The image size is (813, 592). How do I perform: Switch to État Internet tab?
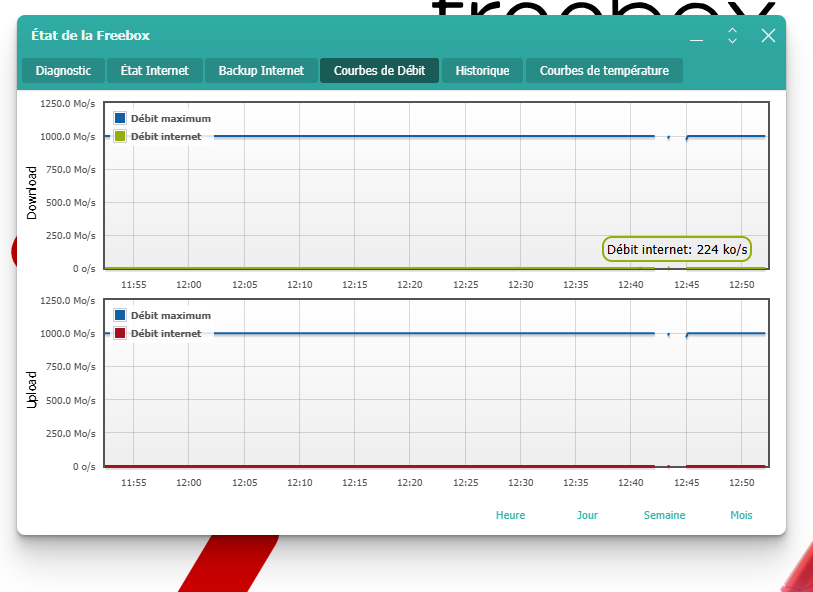tap(155, 71)
